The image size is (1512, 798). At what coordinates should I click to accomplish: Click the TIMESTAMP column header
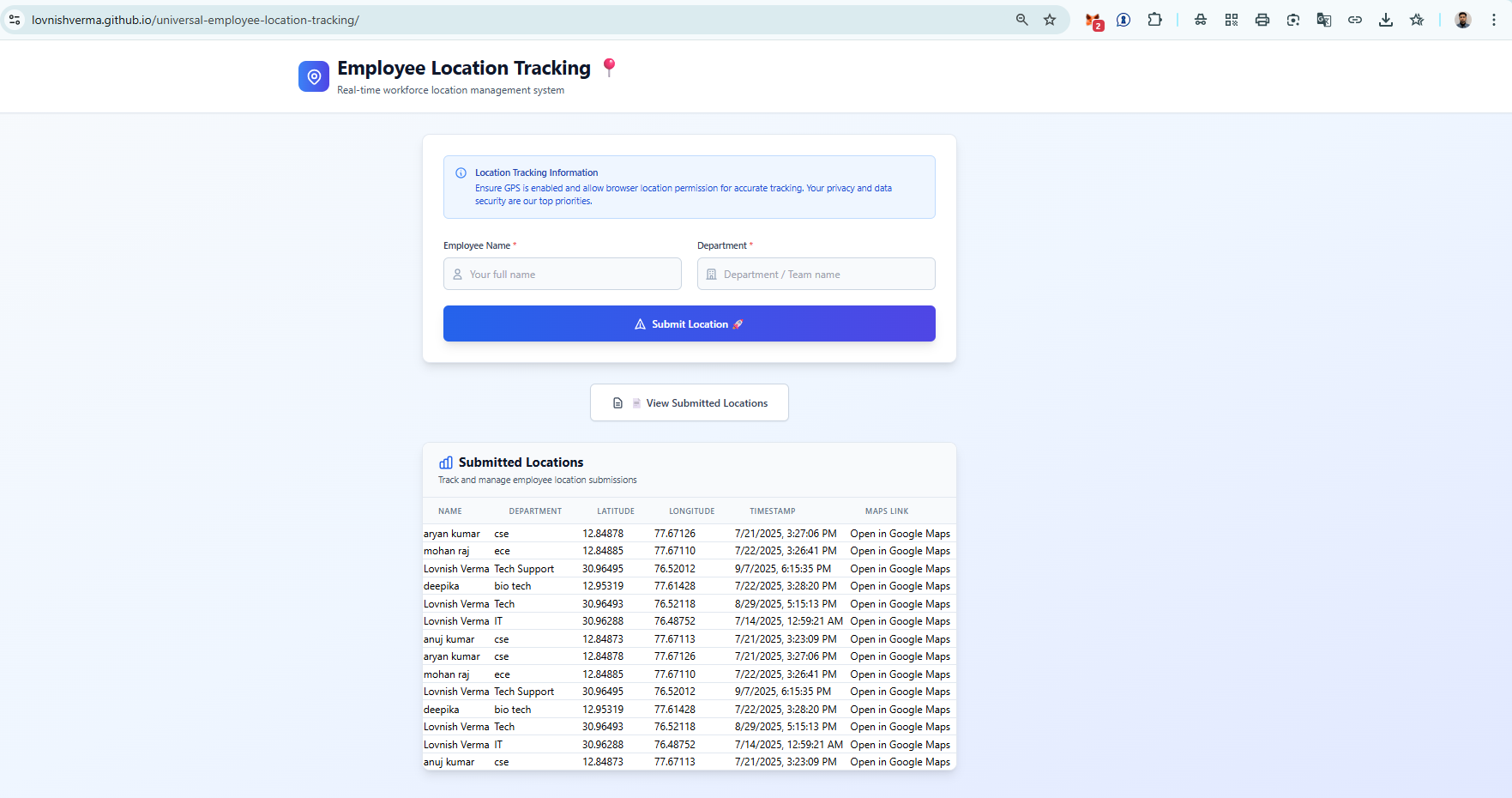coord(772,511)
